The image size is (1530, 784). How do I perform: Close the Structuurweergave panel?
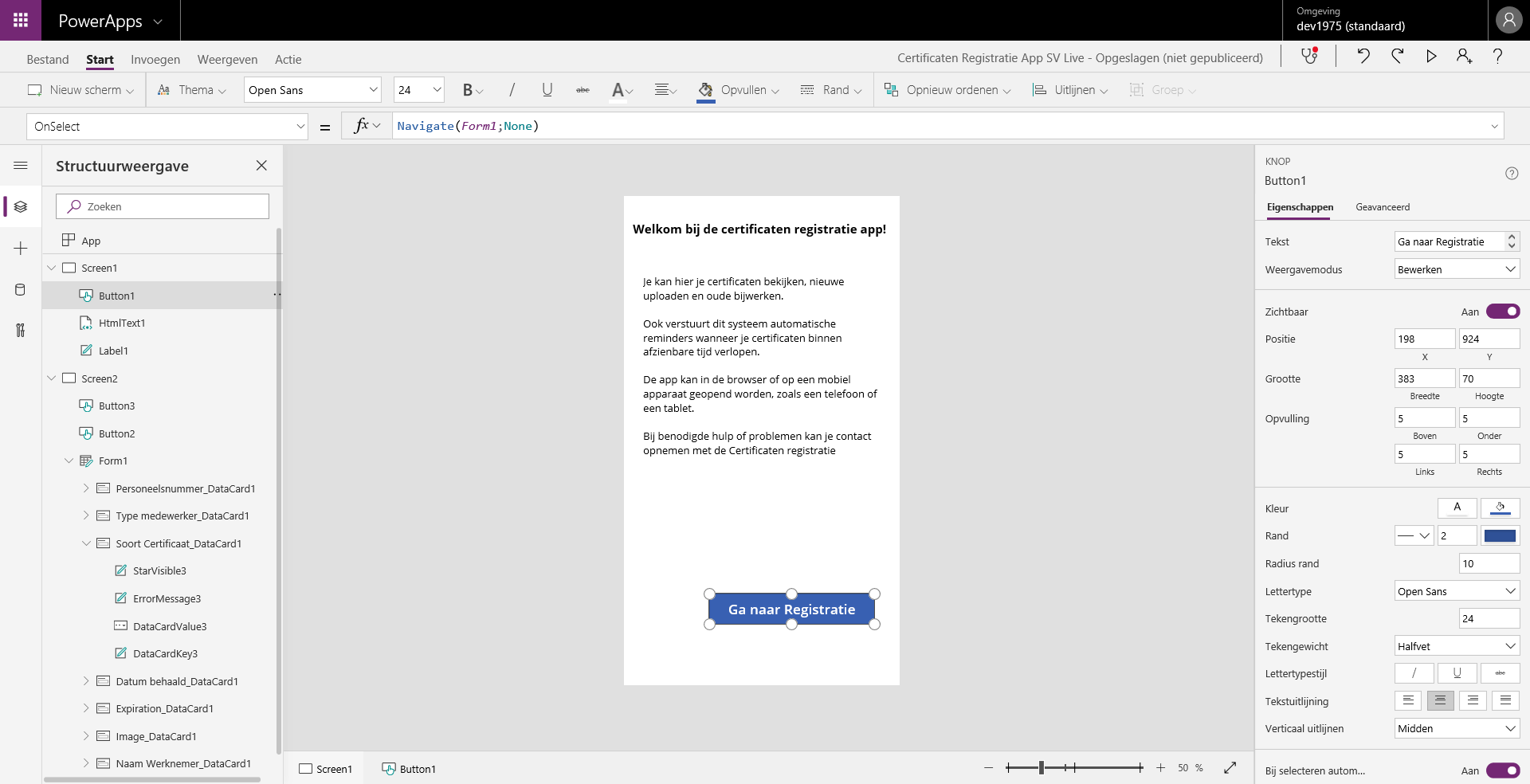261,166
